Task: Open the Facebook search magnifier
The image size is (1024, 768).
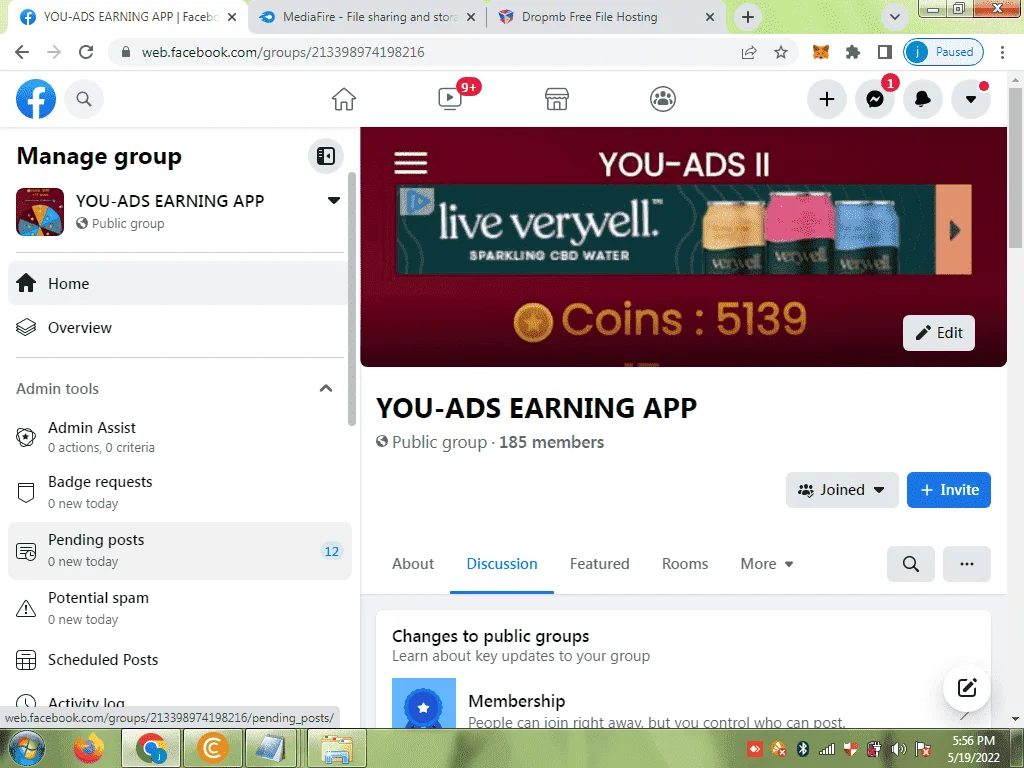Action: click(84, 99)
